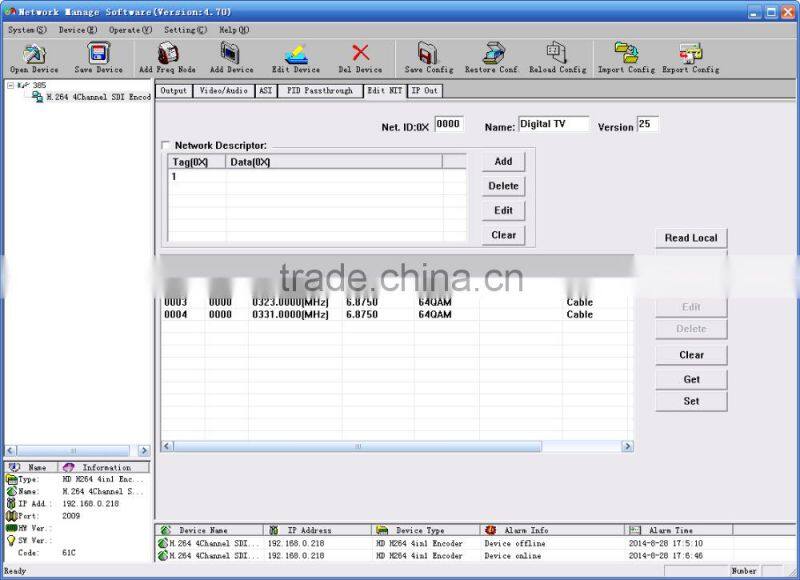This screenshot has height=580, width=800.
Task: Open the System menu
Action: (21, 29)
